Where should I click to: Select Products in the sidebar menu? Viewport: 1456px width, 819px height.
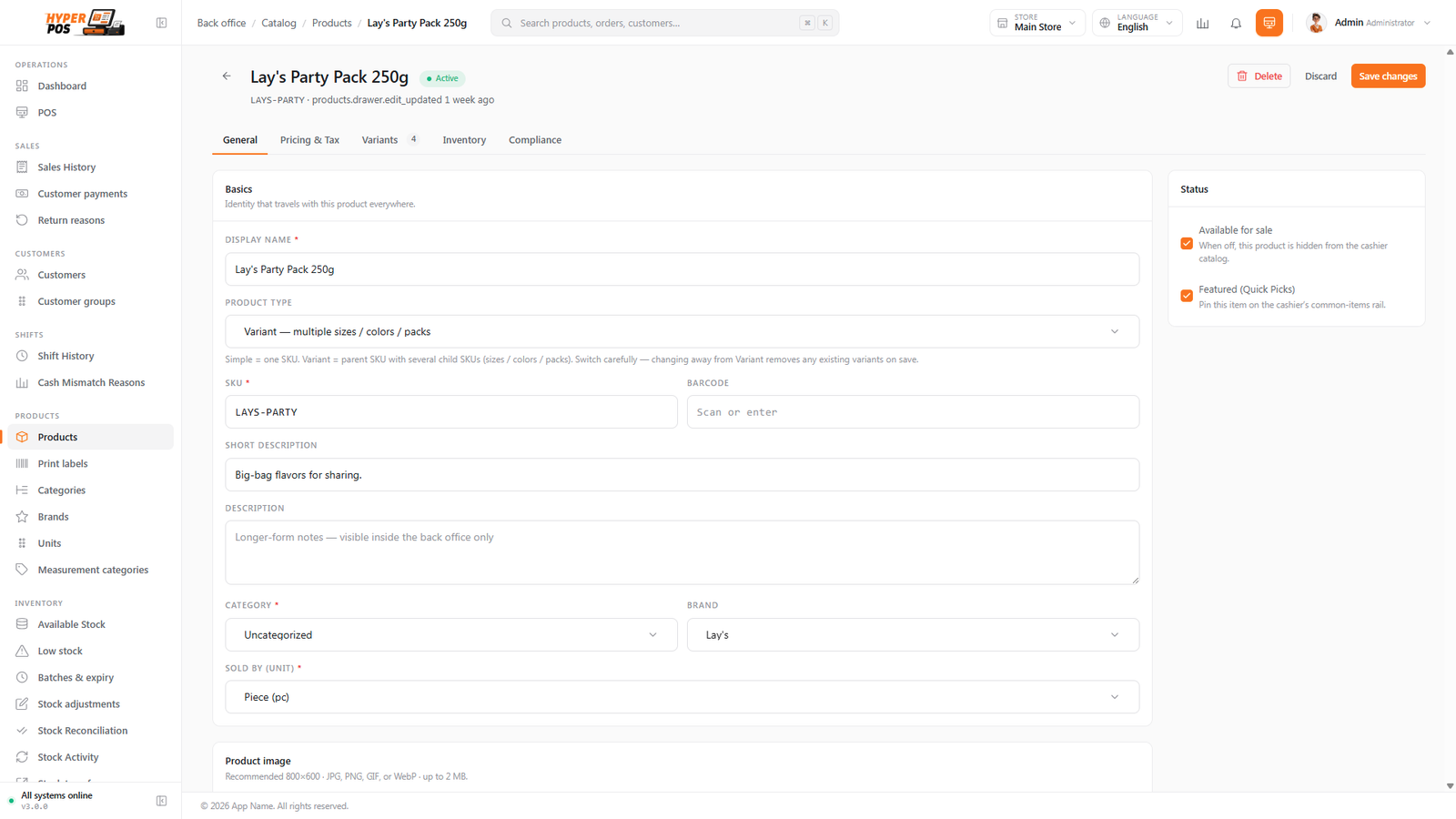tap(91, 437)
